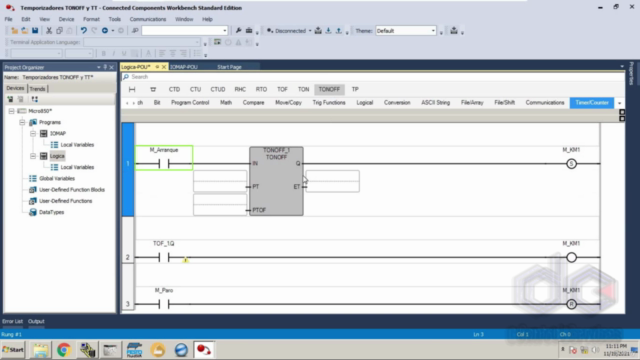Open the toolbar search combo box dropdown
This screenshot has height=360, width=640.
(224, 31)
